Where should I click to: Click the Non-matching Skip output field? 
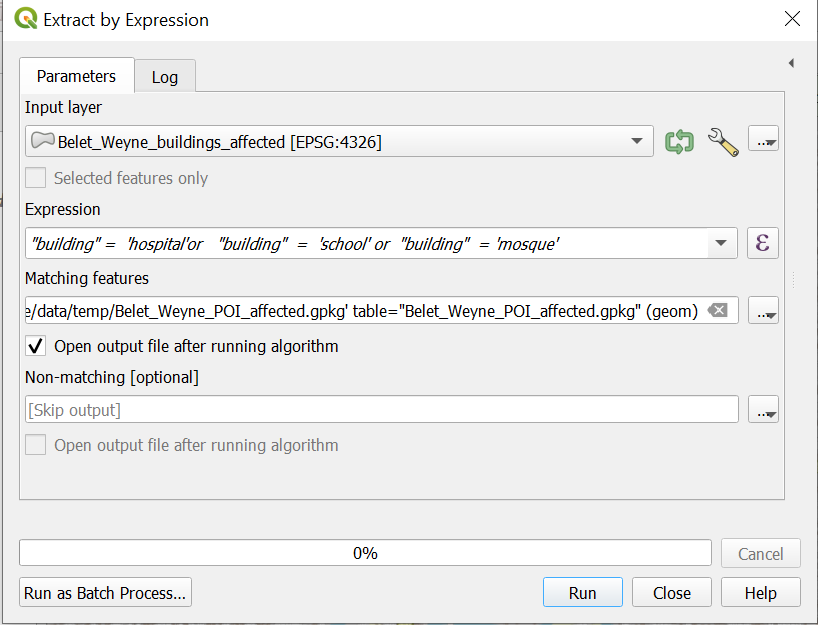(380, 410)
